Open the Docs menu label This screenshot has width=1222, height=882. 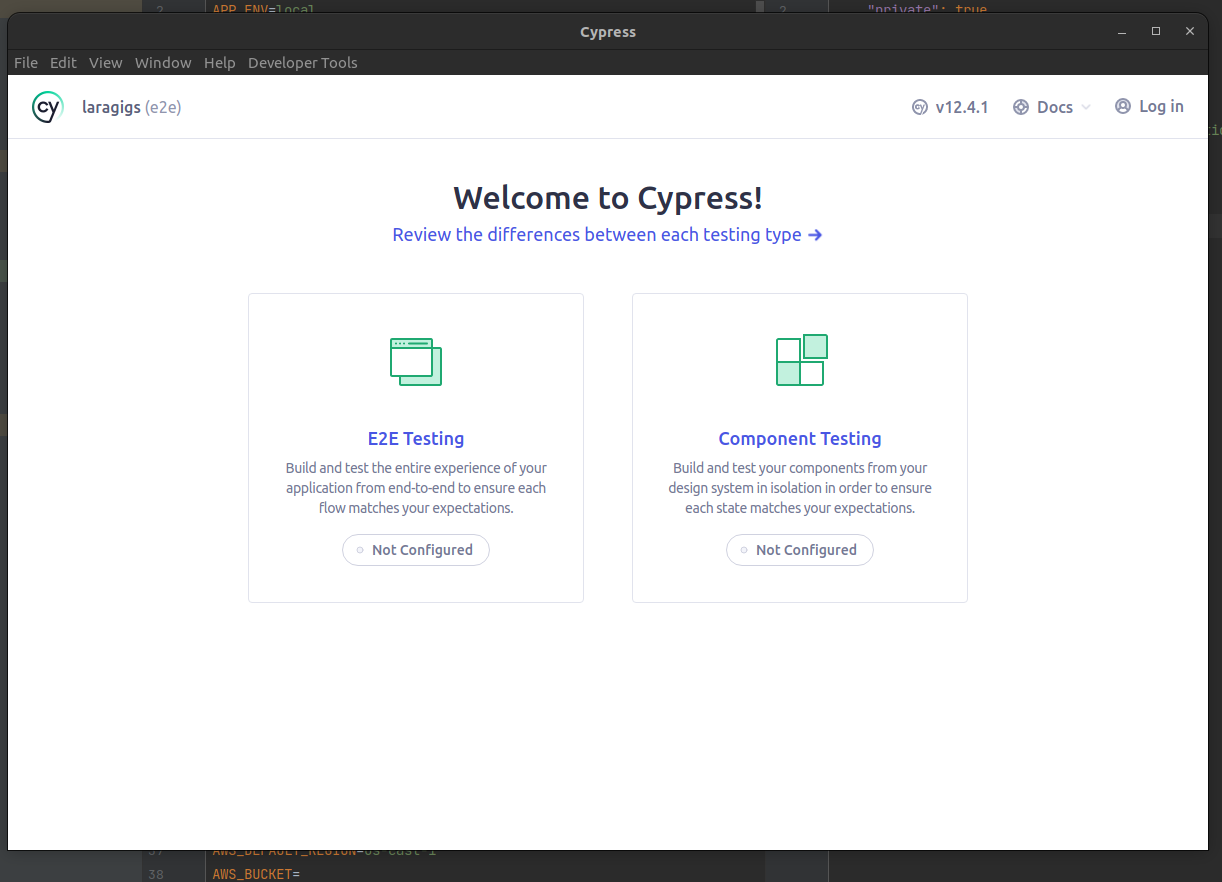coord(1055,107)
